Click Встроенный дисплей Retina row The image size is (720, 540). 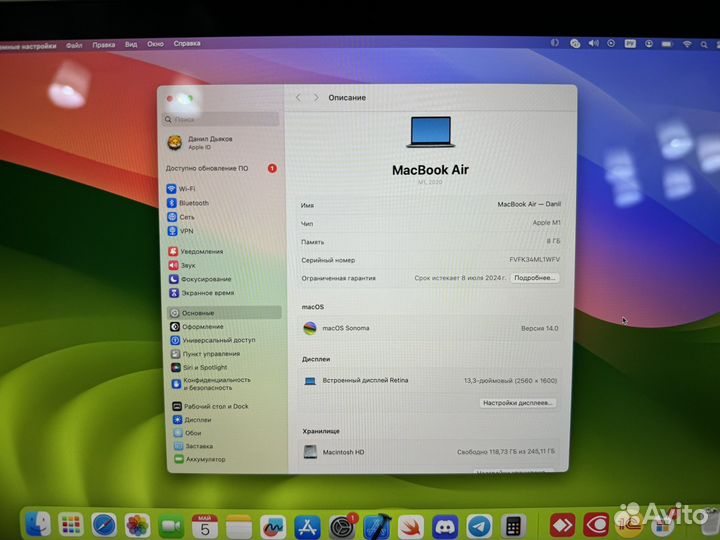[x=430, y=381]
